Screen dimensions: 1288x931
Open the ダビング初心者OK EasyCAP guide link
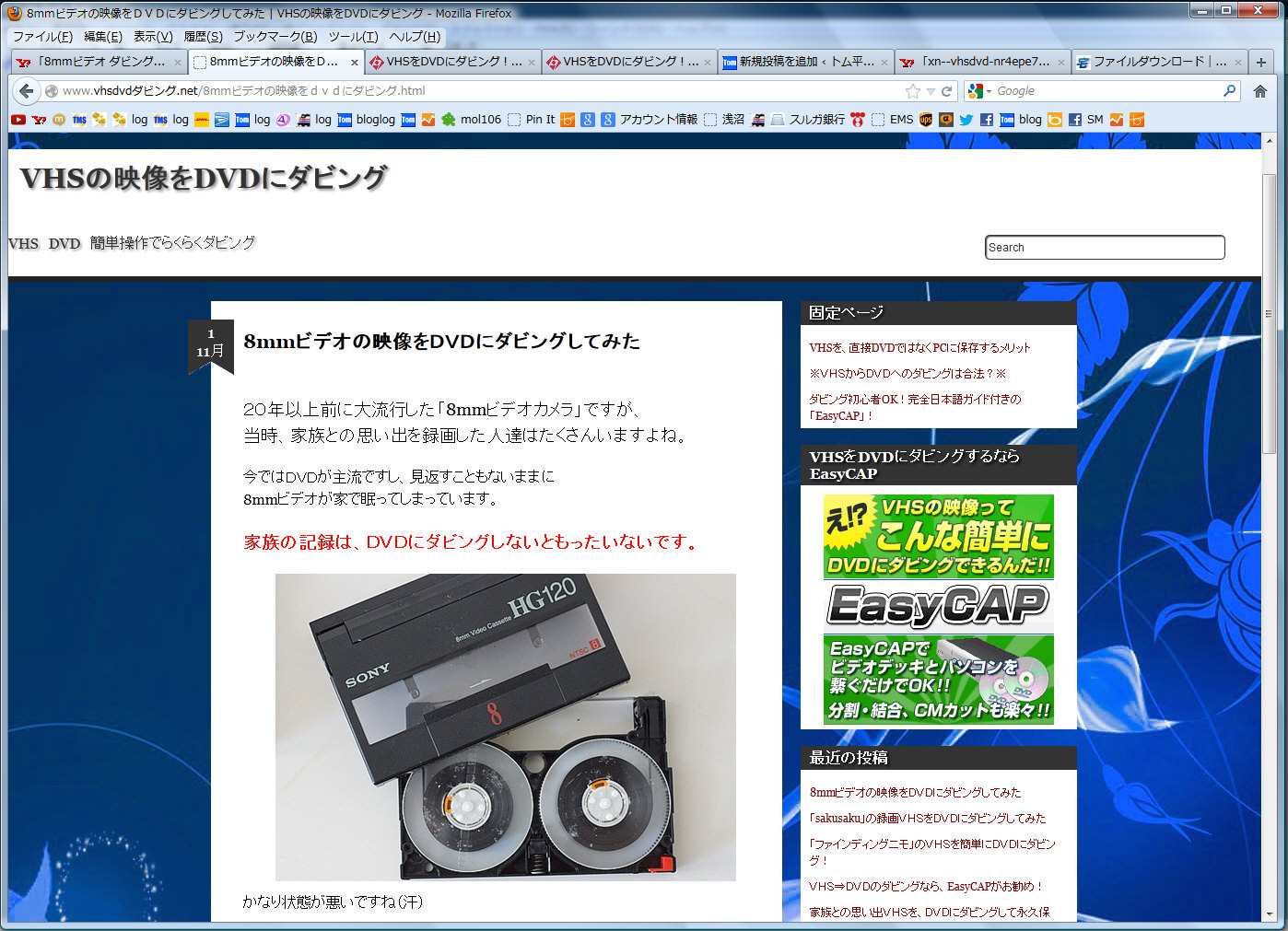pos(915,407)
